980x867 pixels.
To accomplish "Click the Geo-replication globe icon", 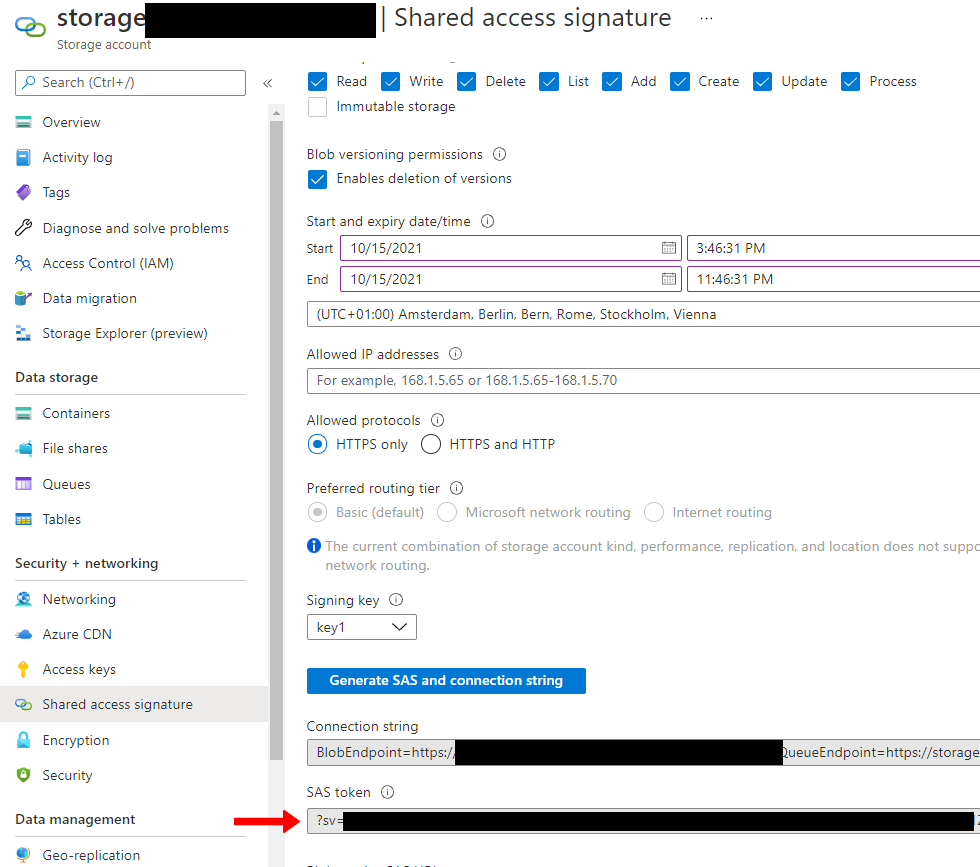I will [x=23, y=854].
